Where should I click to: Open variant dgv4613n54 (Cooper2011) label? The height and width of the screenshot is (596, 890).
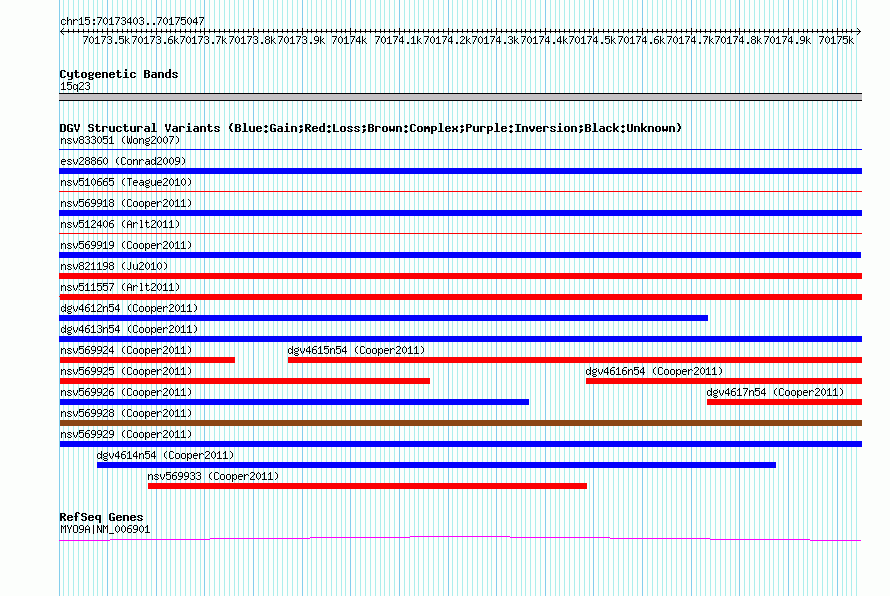(x=129, y=329)
